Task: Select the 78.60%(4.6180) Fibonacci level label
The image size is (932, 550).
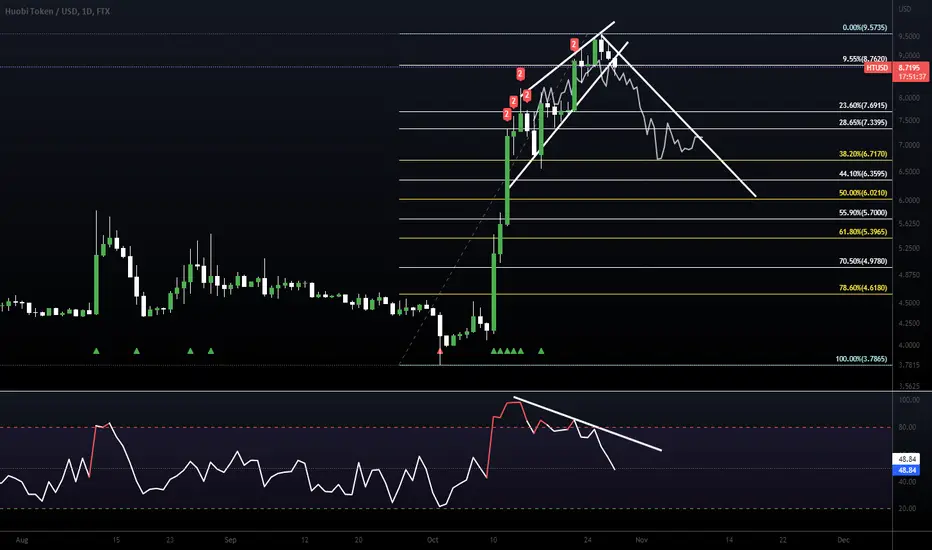Action: 863,288
